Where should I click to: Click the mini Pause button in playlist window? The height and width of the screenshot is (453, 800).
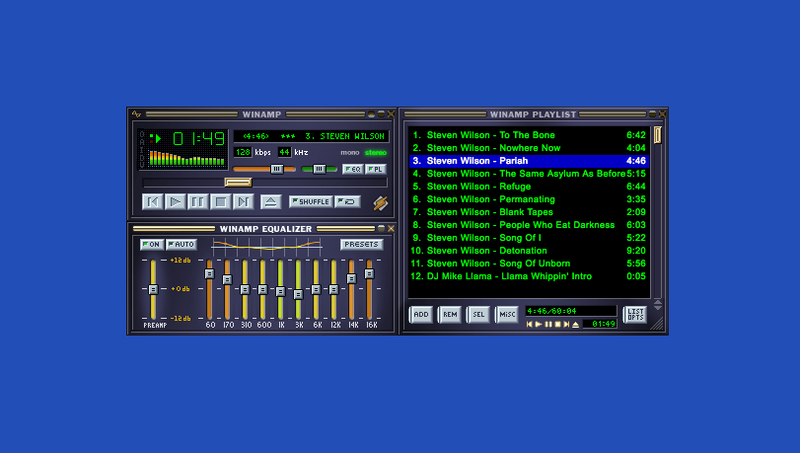[548, 324]
